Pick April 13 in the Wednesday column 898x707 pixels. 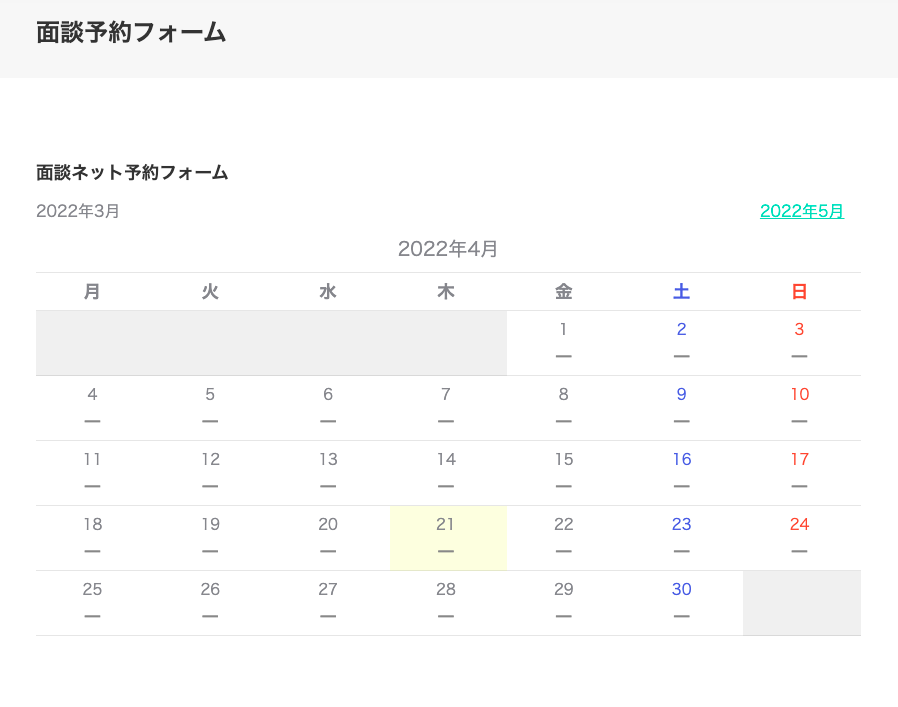point(328,471)
